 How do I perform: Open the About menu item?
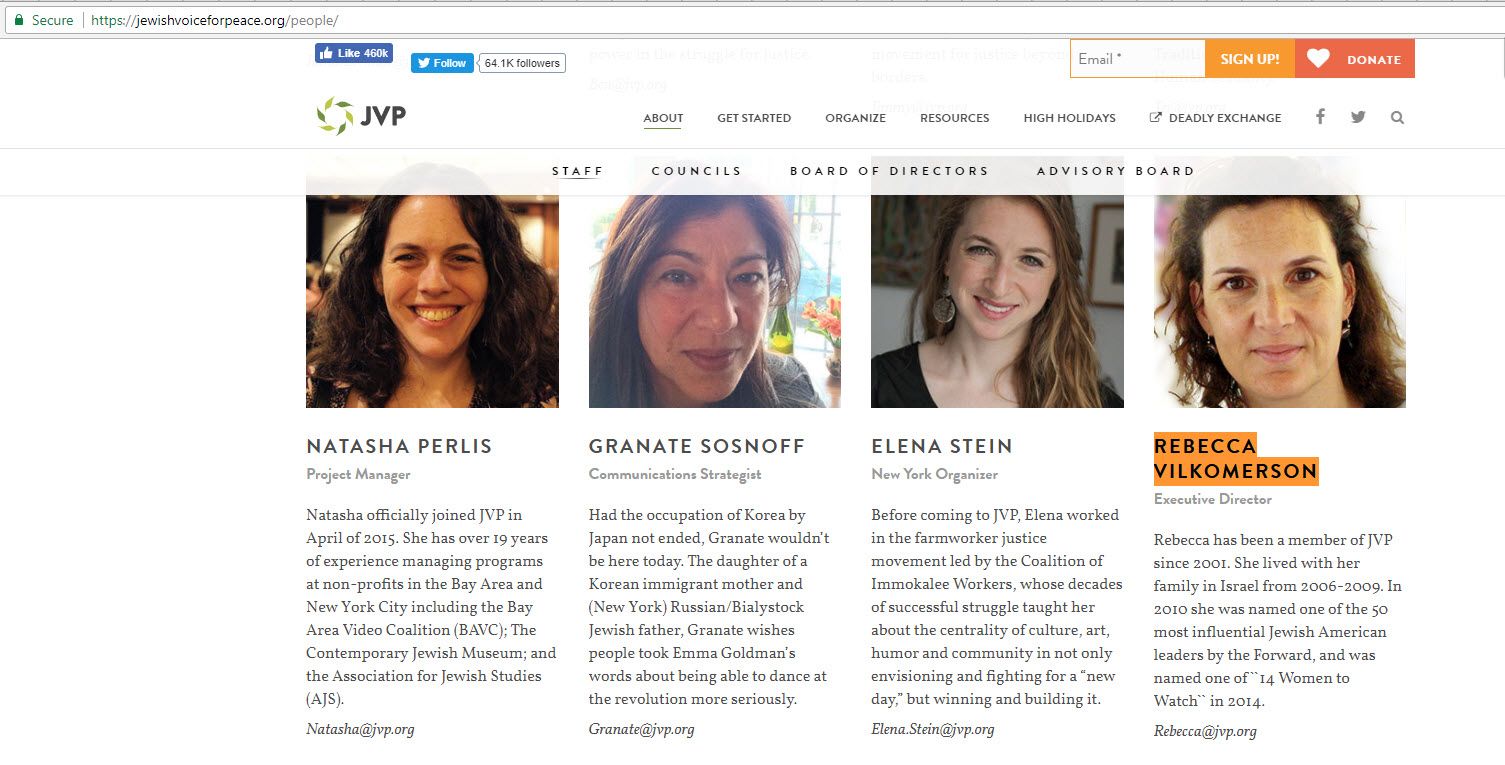663,118
